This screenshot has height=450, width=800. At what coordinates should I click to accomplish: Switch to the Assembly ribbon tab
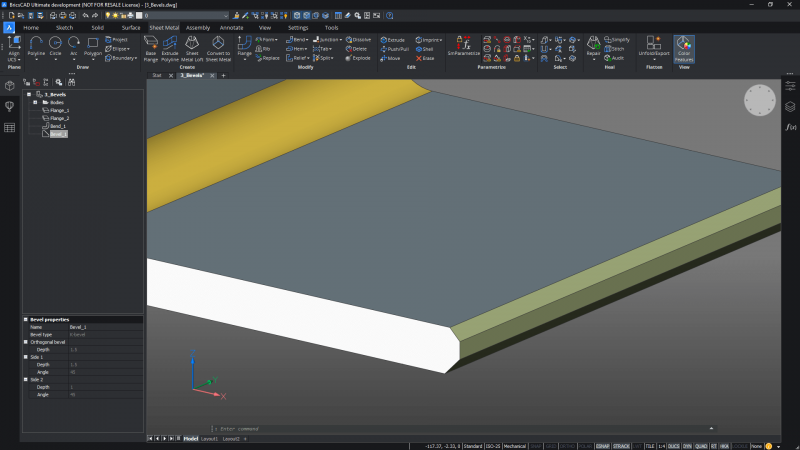tap(198, 28)
